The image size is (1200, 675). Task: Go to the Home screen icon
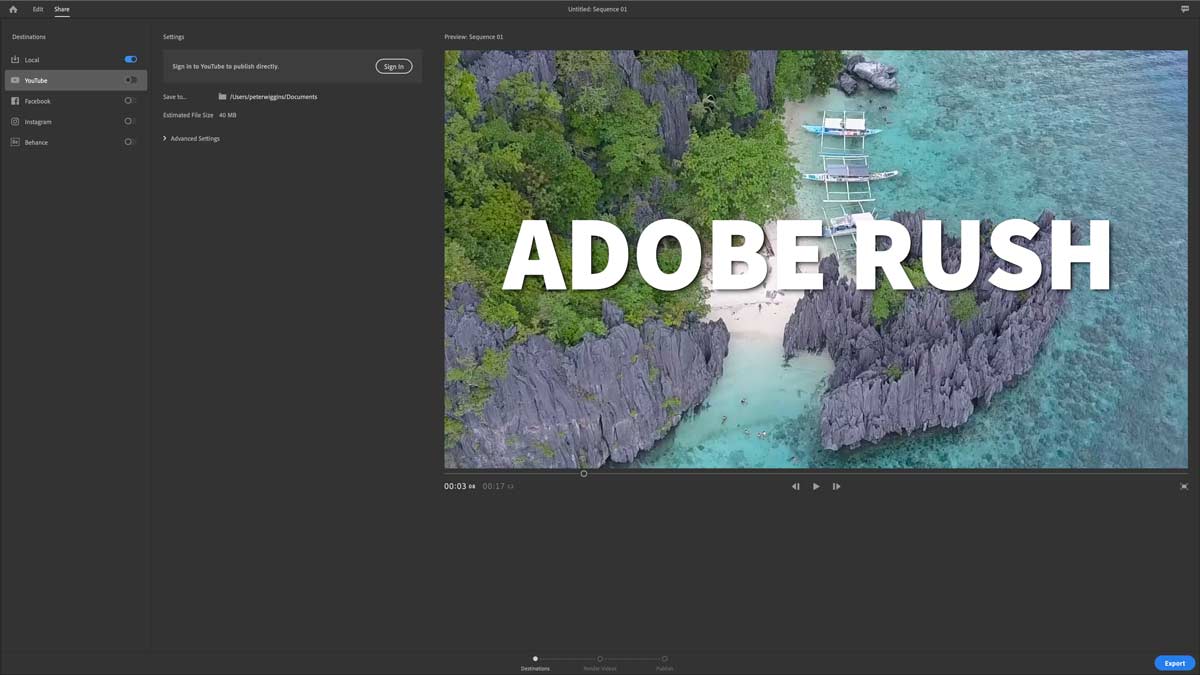(13, 9)
